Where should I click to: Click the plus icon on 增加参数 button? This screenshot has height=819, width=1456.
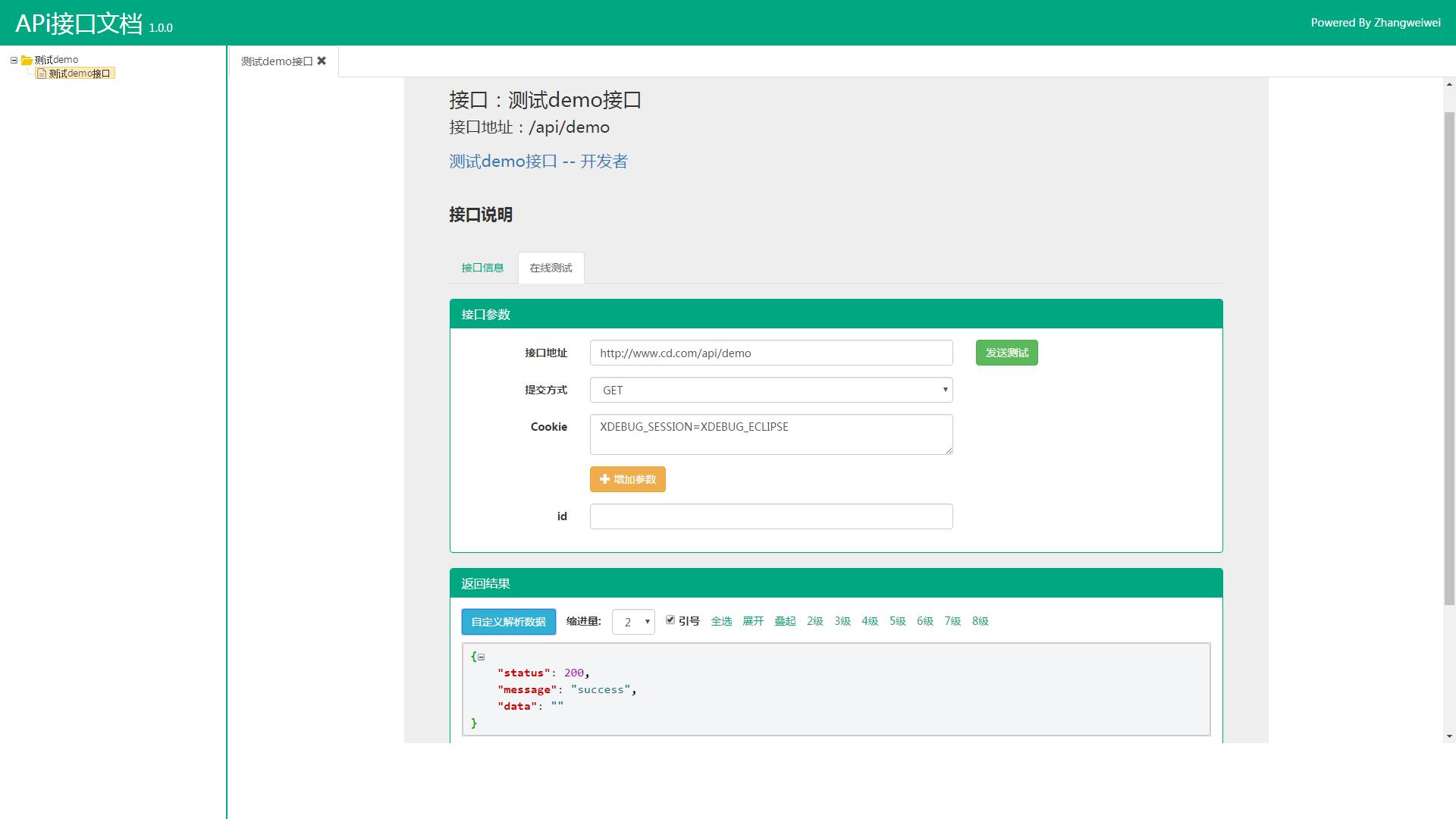pos(604,479)
